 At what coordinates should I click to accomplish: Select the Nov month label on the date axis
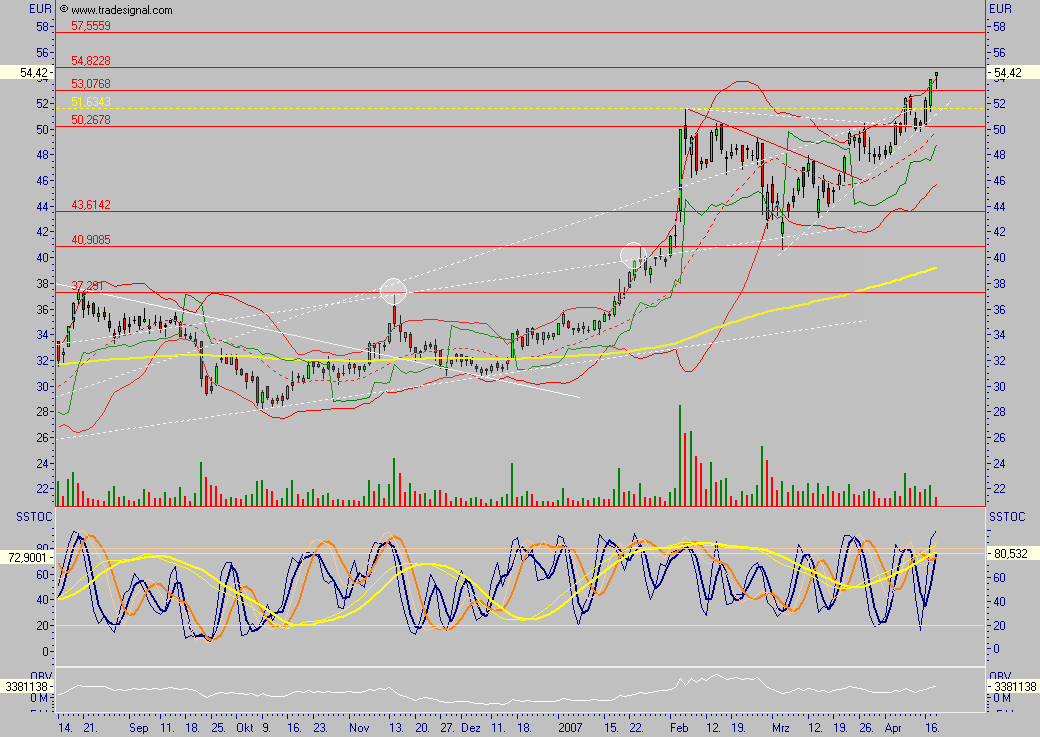pos(359,728)
